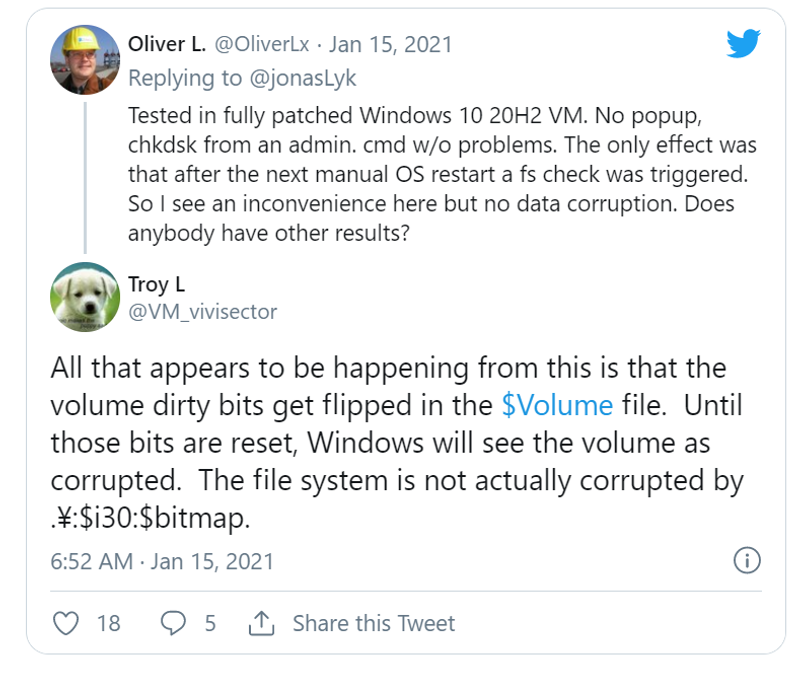
Task: Click the 18 likes count
Action: point(108,623)
